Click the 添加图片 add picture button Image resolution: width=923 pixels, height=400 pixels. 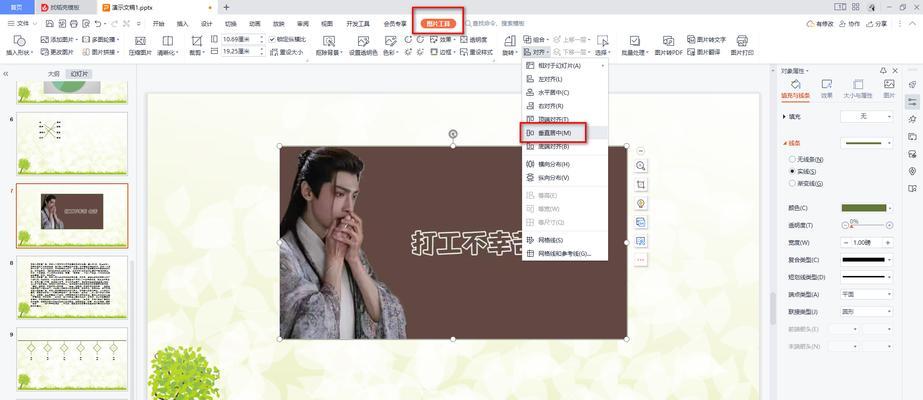click(x=57, y=39)
